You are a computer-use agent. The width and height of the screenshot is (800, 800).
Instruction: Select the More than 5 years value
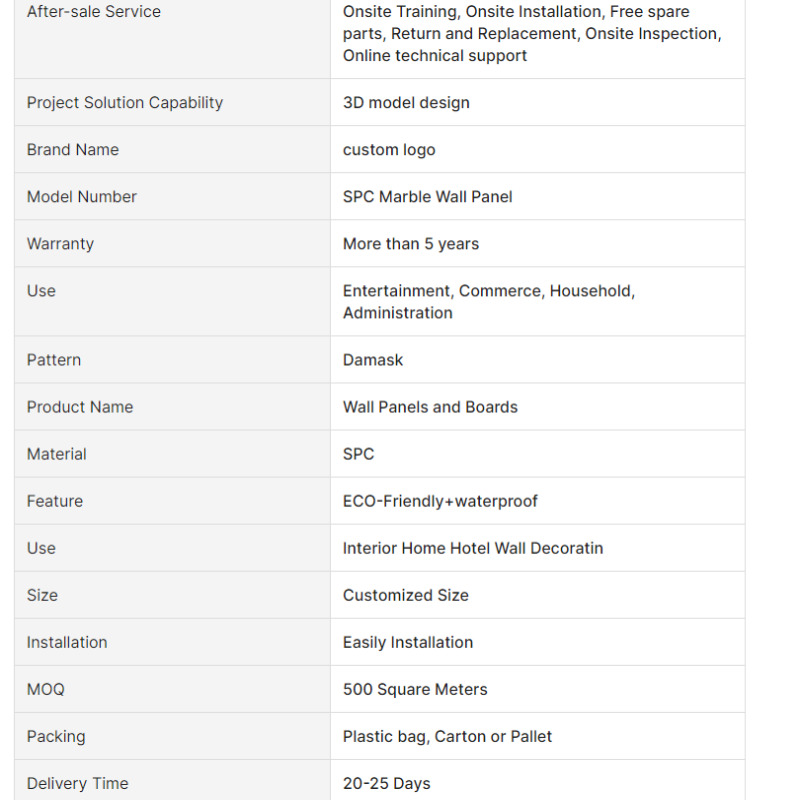coord(411,244)
